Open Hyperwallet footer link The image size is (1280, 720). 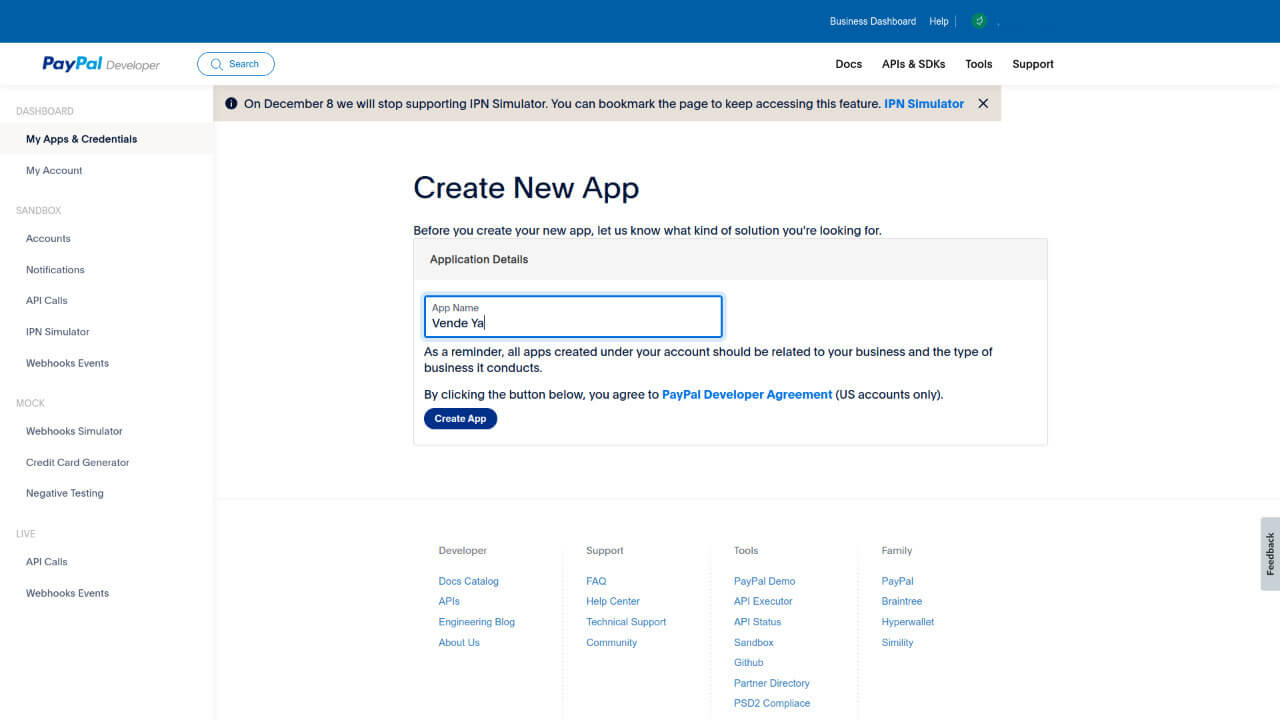coord(908,622)
